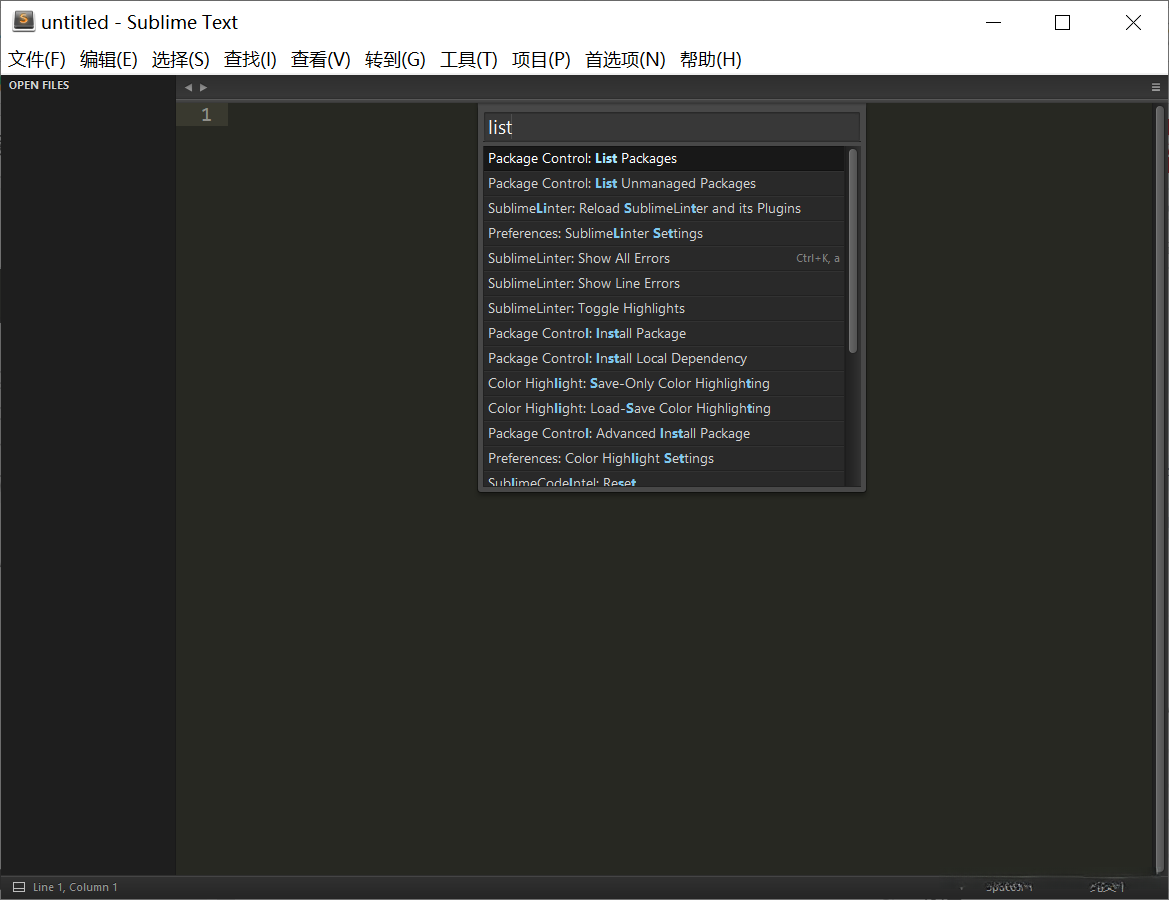Viewport: 1169px width, 900px height.
Task: Open the 查看(V) menu
Action: point(321,60)
